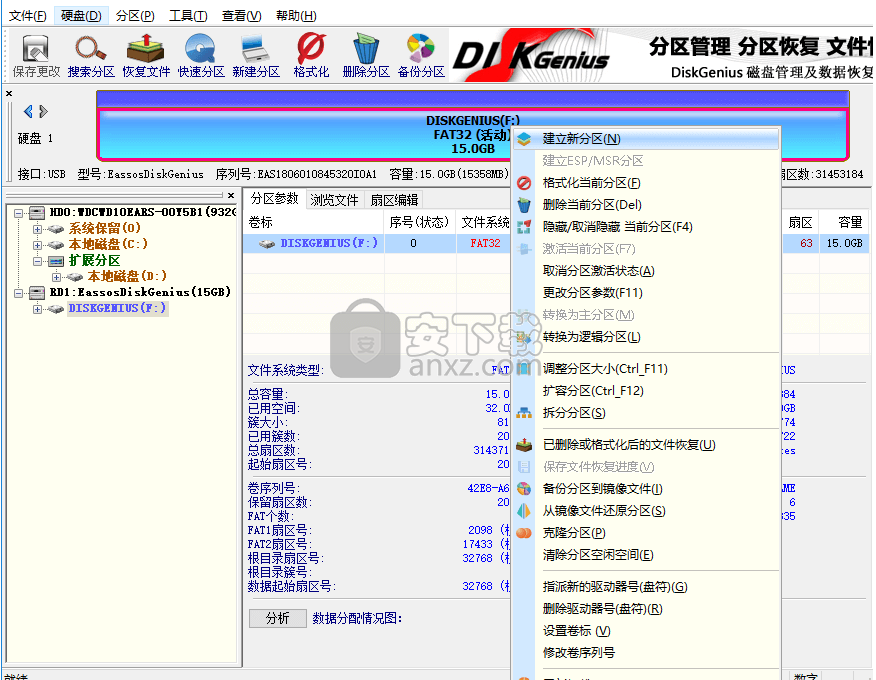This screenshot has height=680, width=876.
Task: Select 系统保留(0) in the disk tree
Action: [x=105, y=228]
